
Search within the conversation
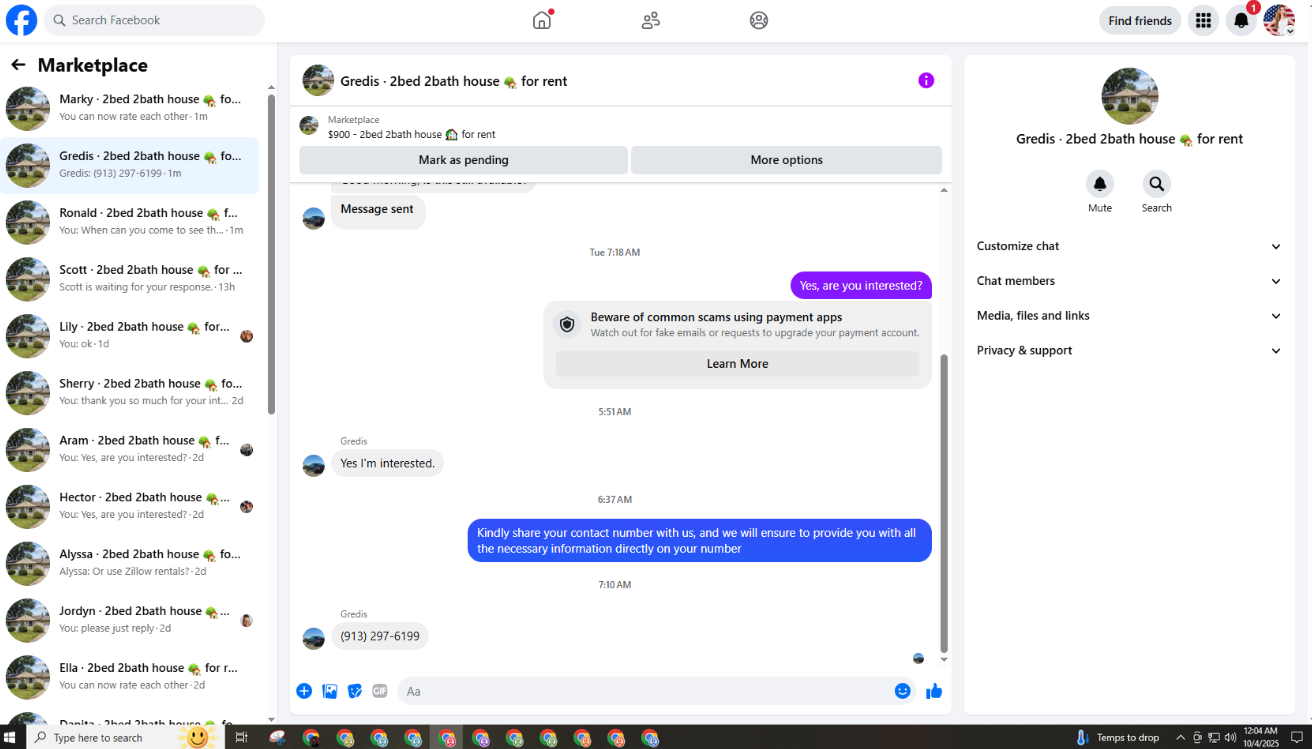click(1157, 184)
